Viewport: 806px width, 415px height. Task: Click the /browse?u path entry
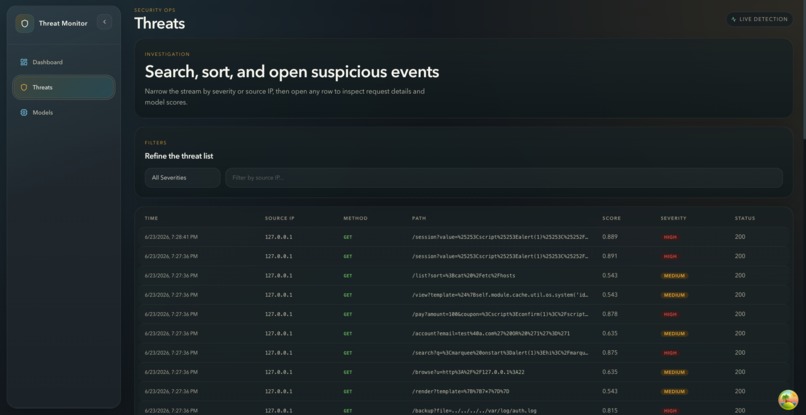click(x=468, y=372)
